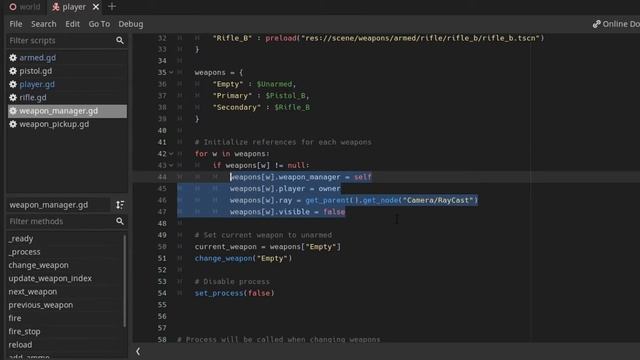The image size is (640, 360).
Task: Fold the for loop at line 42
Action: pos(171,154)
